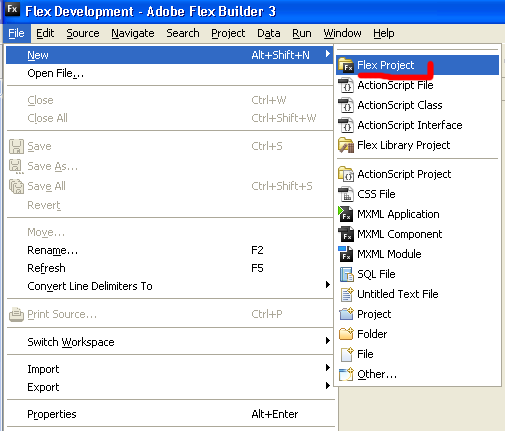Click the SQL File icon
The height and width of the screenshot is (431, 505).
pyautogui.click(x=346, y=274)
